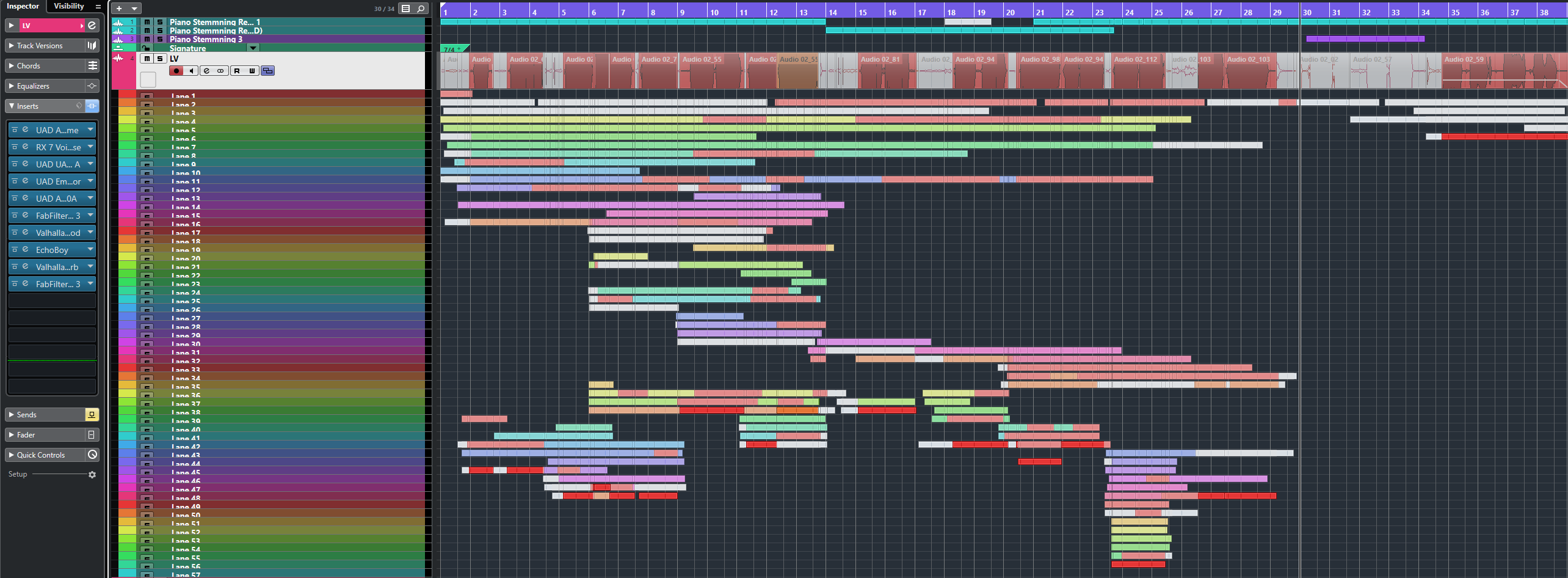Click the Record Enable button on the LV track
The width and height of the screenshot is (1568, 578).
[176, 71]
